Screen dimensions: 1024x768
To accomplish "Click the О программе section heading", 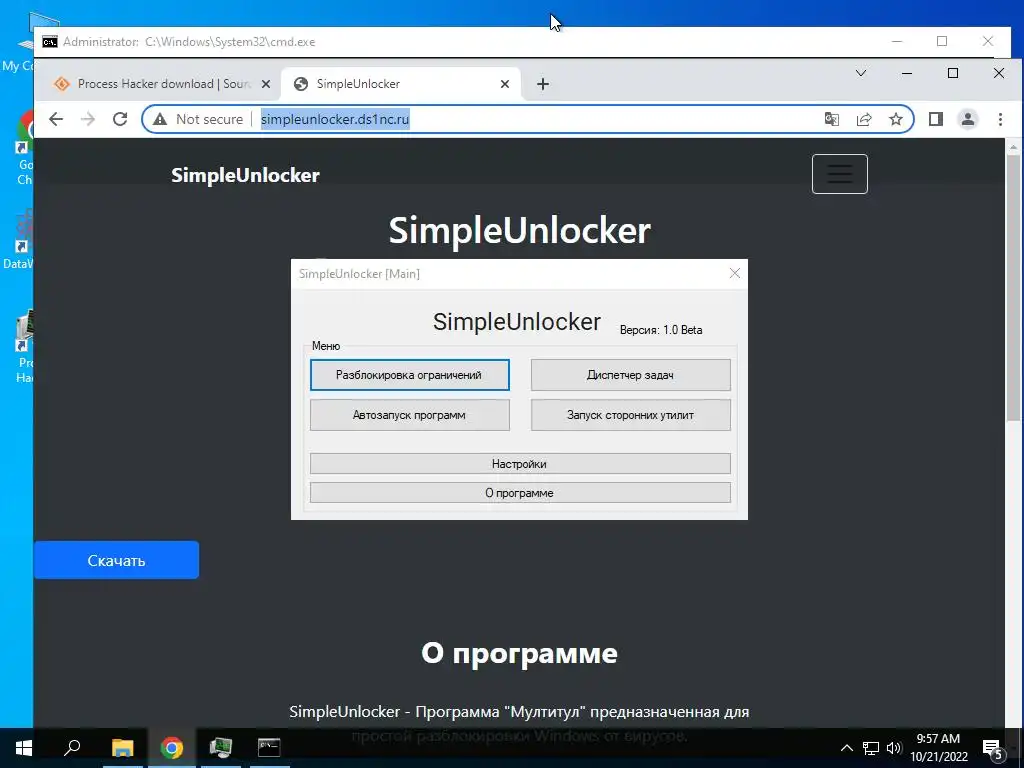I will (x=519, y=652).
